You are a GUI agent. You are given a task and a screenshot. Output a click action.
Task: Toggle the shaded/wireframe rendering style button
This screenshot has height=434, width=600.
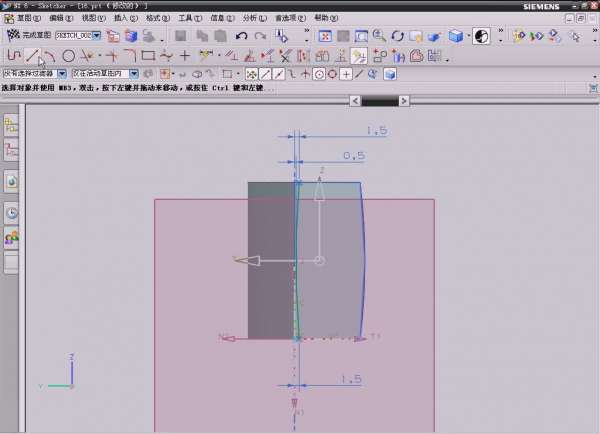tap(457, 36)
